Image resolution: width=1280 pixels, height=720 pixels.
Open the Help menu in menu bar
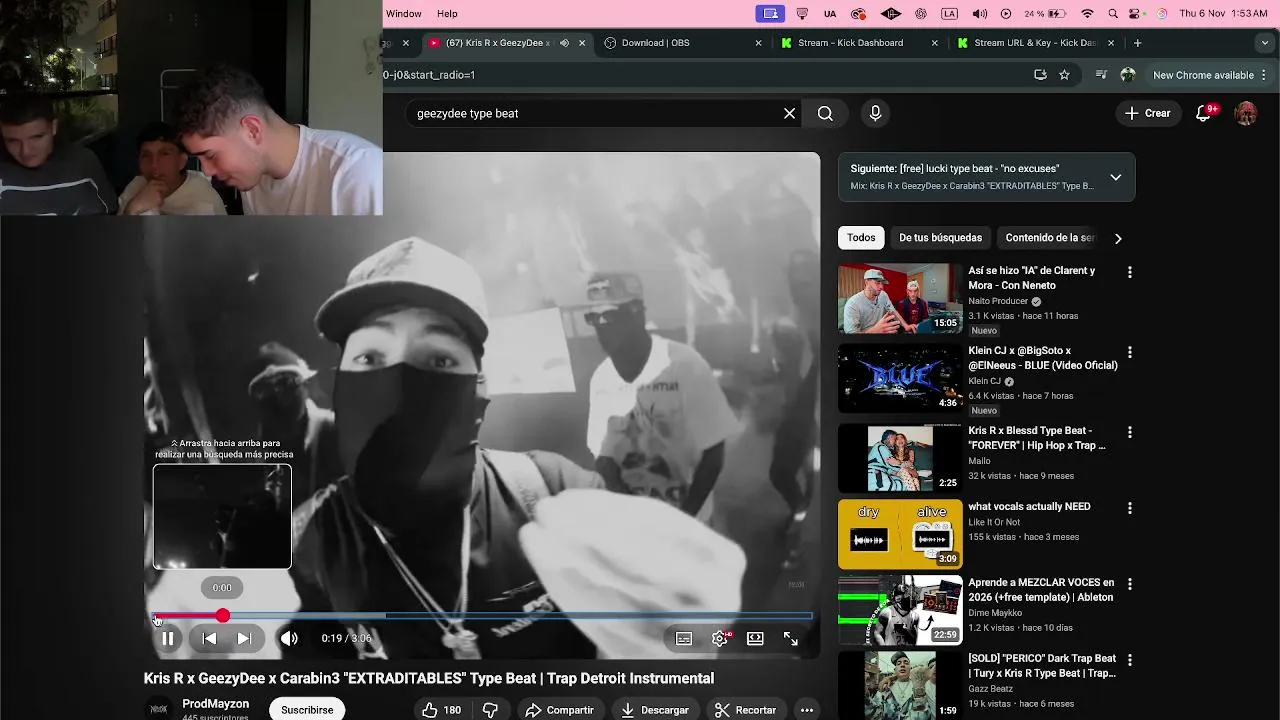[x=447, y=14]
